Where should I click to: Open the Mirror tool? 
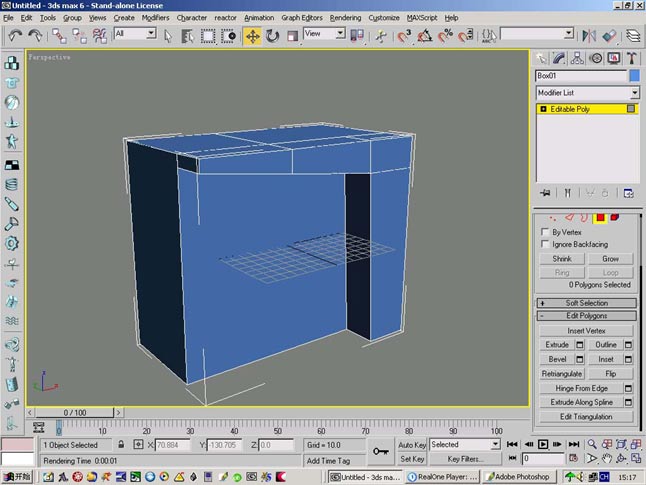pos(589,36)
